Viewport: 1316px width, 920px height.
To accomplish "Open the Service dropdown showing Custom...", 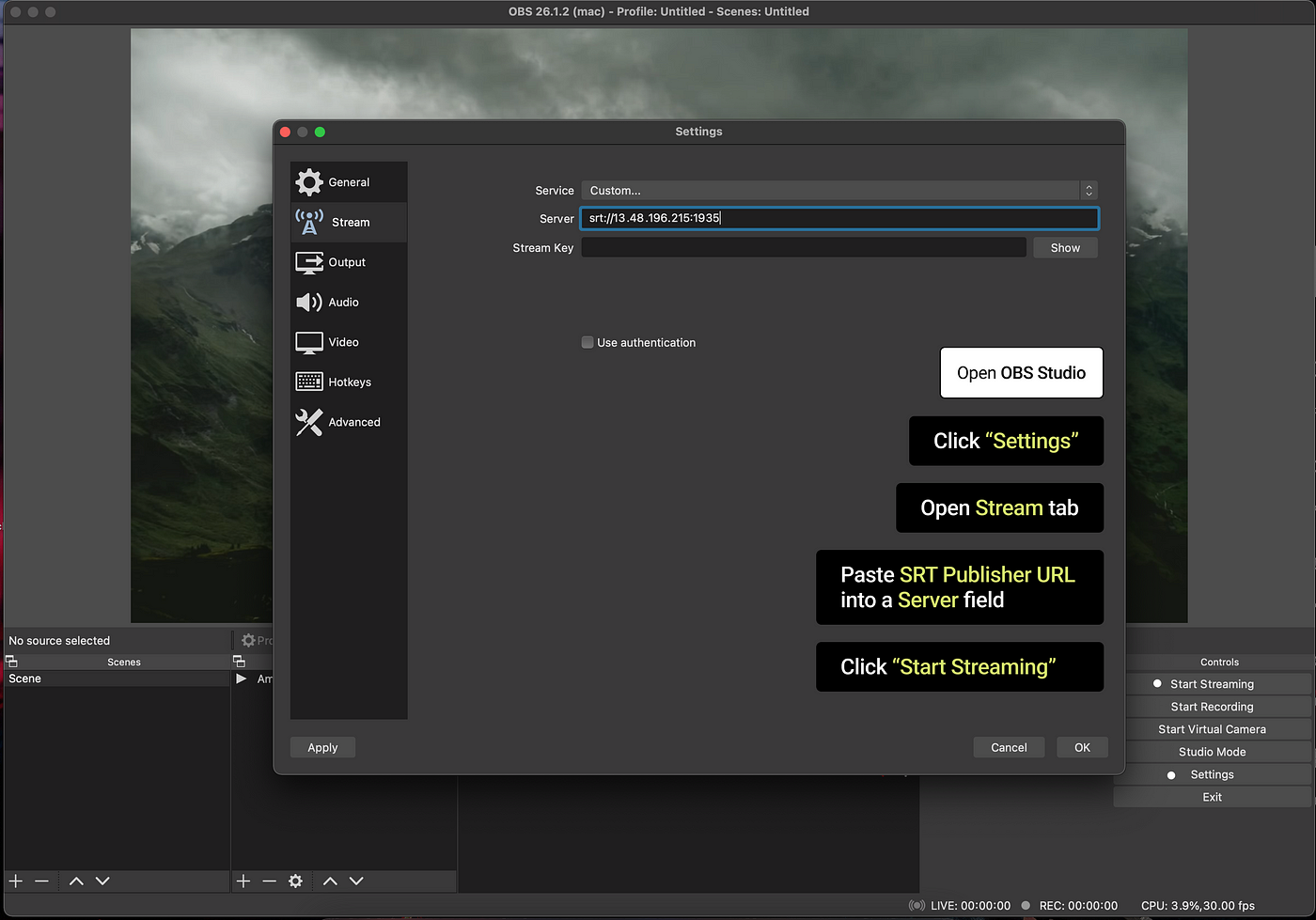I will [x=839, y=190].
